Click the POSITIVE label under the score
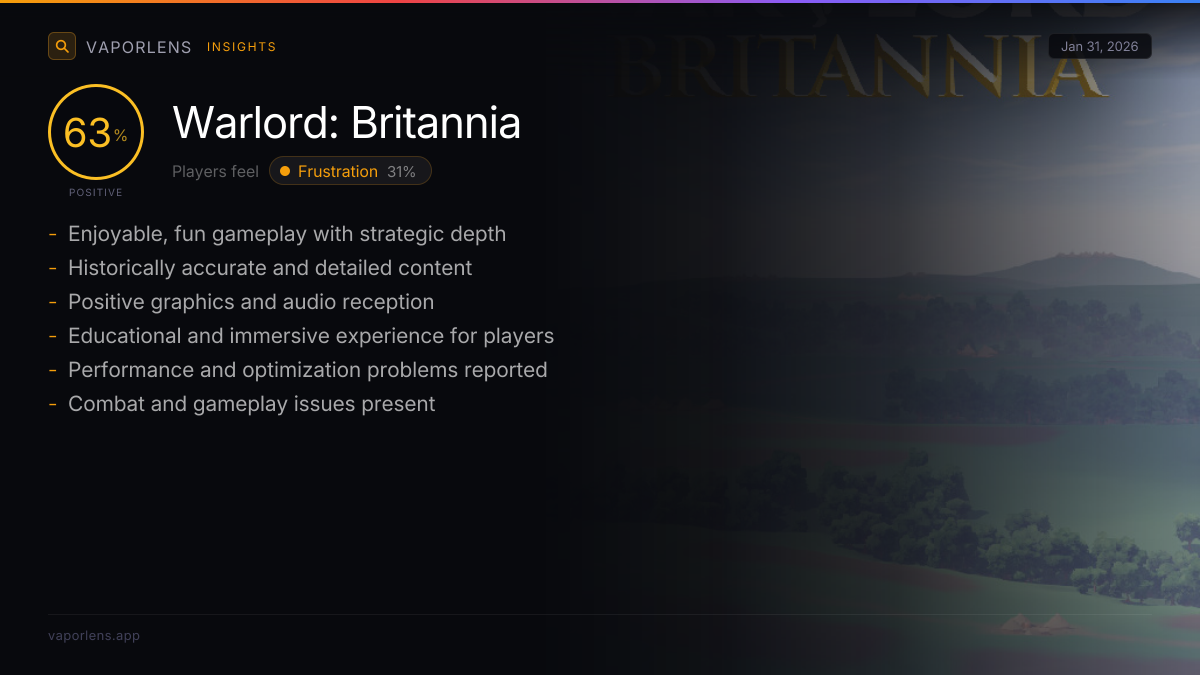1200x675 pixels. click(x=96, y=192)
